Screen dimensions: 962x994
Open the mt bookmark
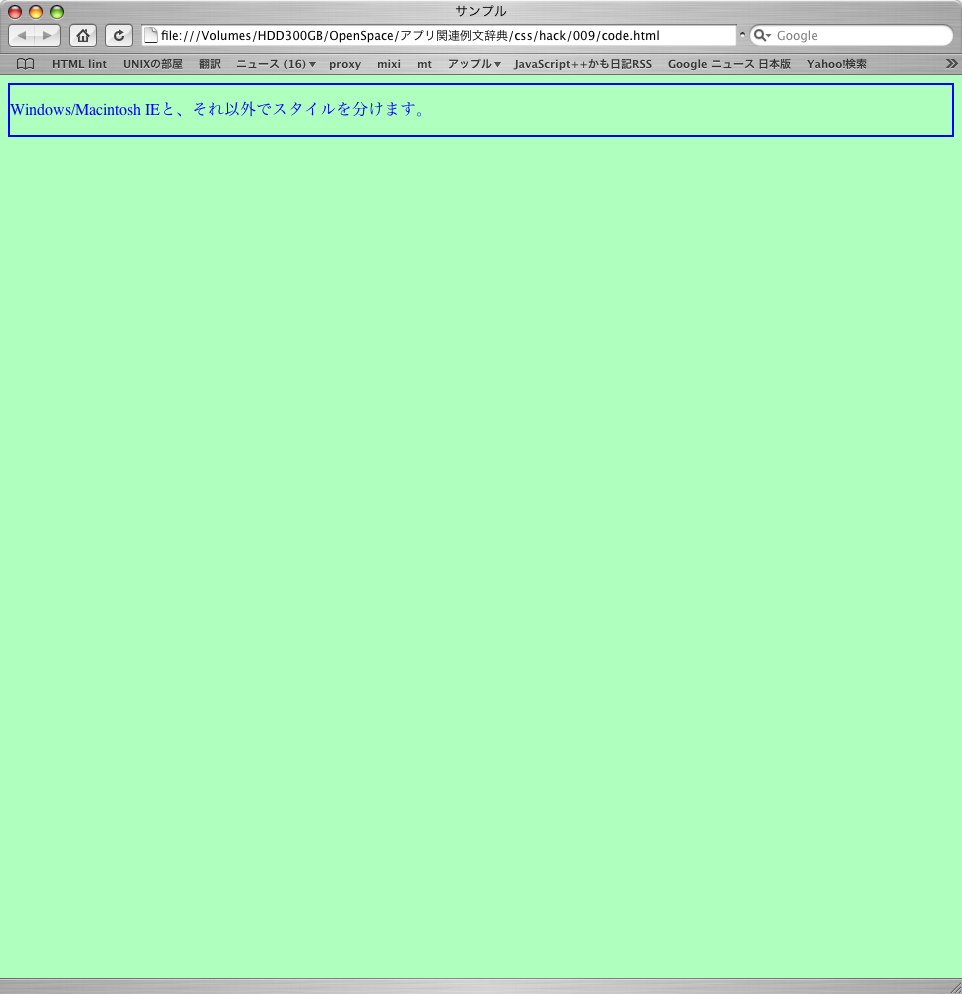(425, 64)
